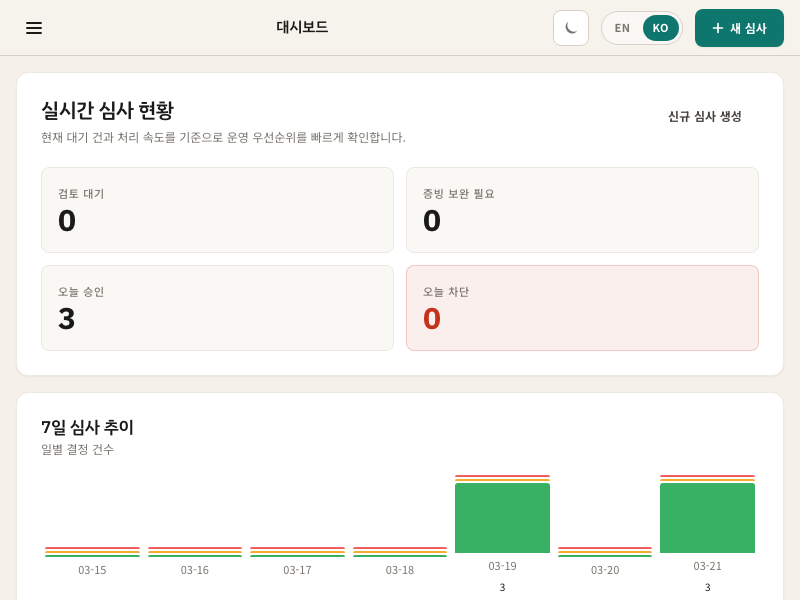This screenshot has height=600, width=800.
Task: Switch interface language to EN
Action: [621, 28]
